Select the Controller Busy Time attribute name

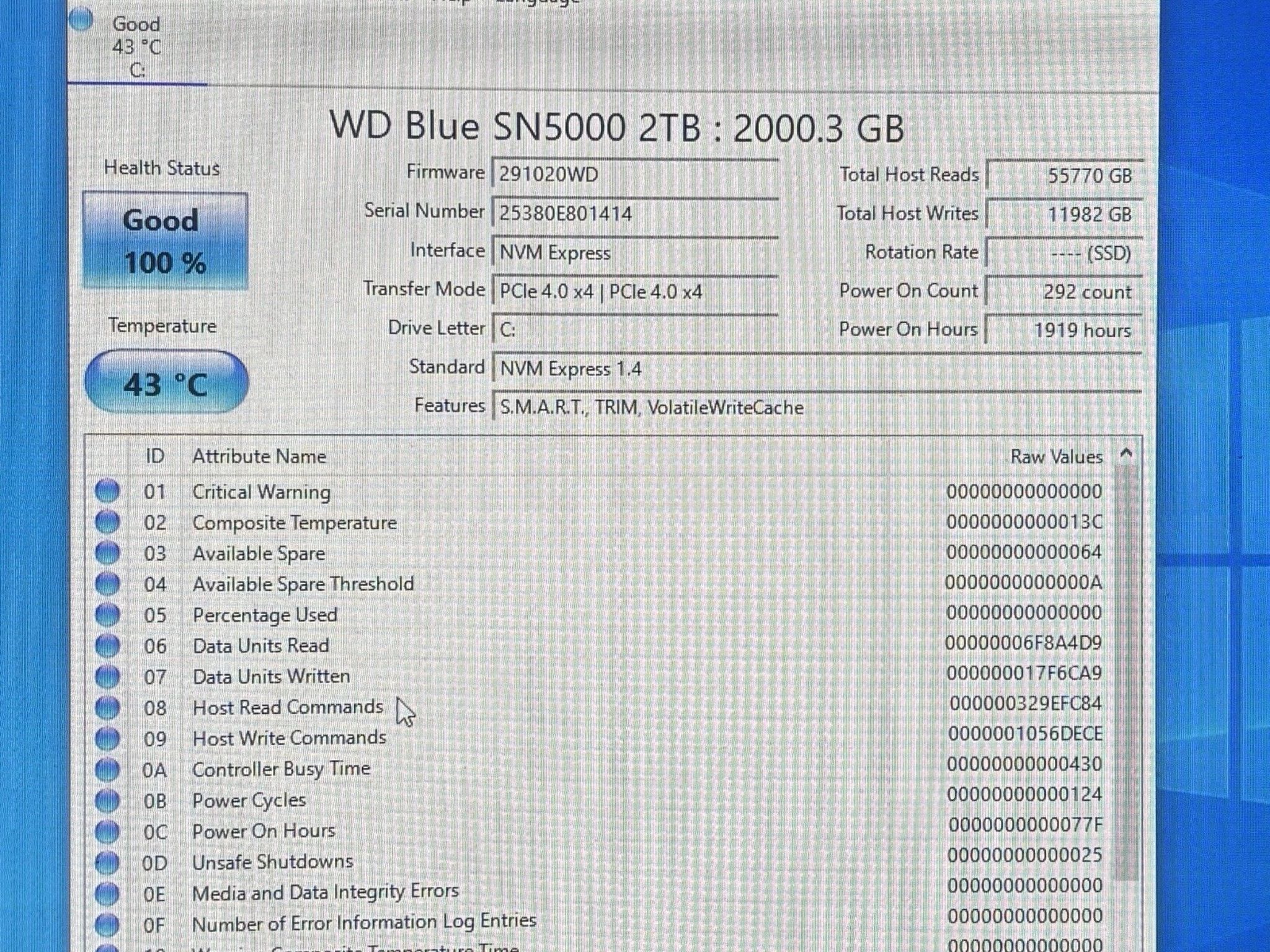[x=282, y=769]
